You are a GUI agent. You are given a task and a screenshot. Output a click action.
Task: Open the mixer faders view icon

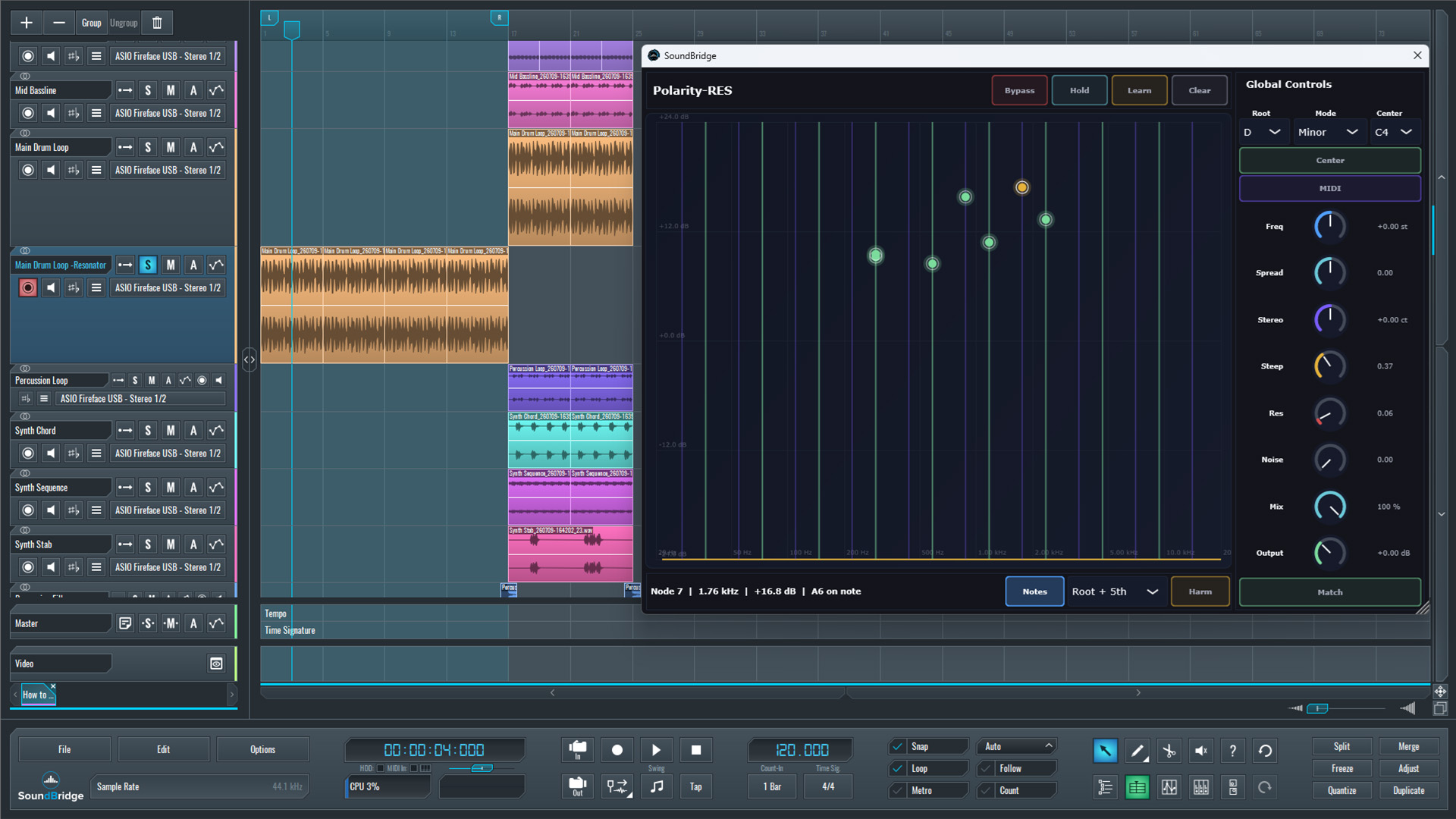coord(1201,787)
